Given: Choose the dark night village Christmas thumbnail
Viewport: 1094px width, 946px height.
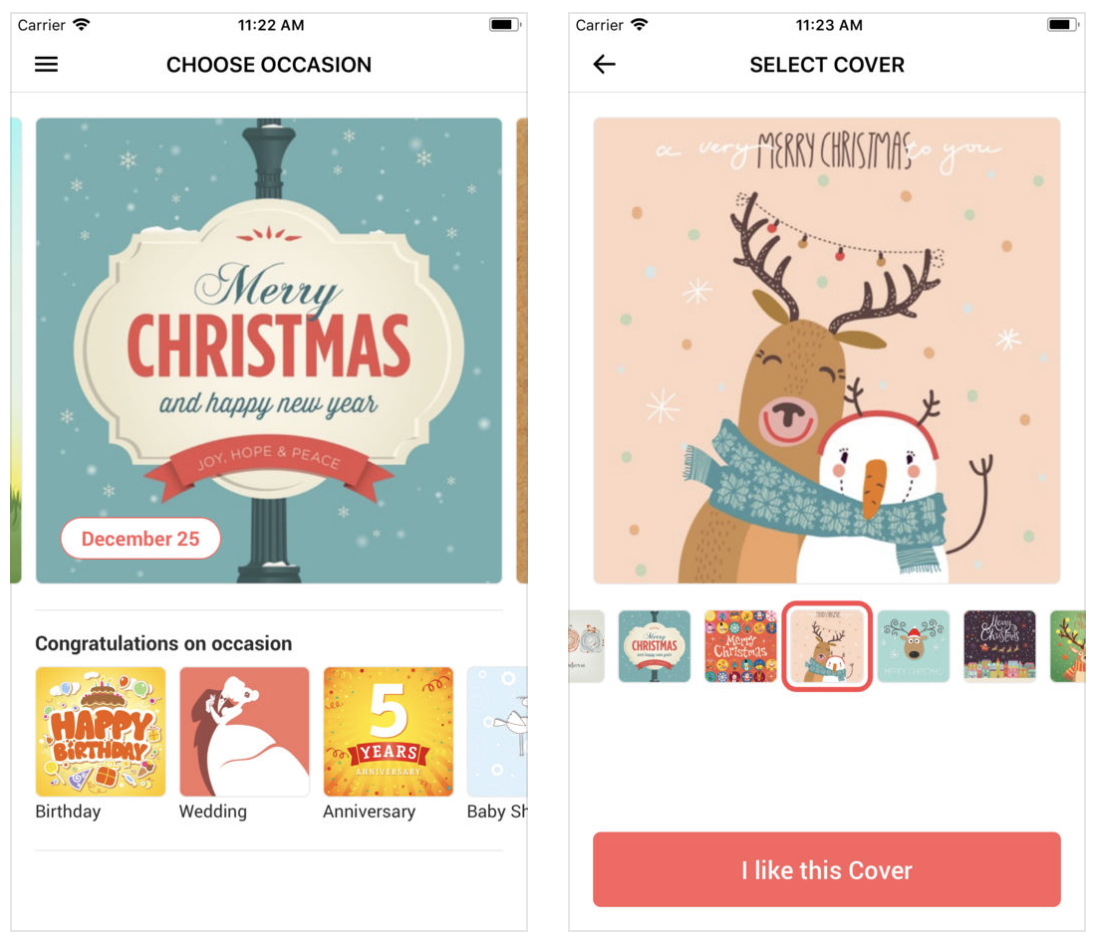Looking at the screenshot, I should 1000,646.
